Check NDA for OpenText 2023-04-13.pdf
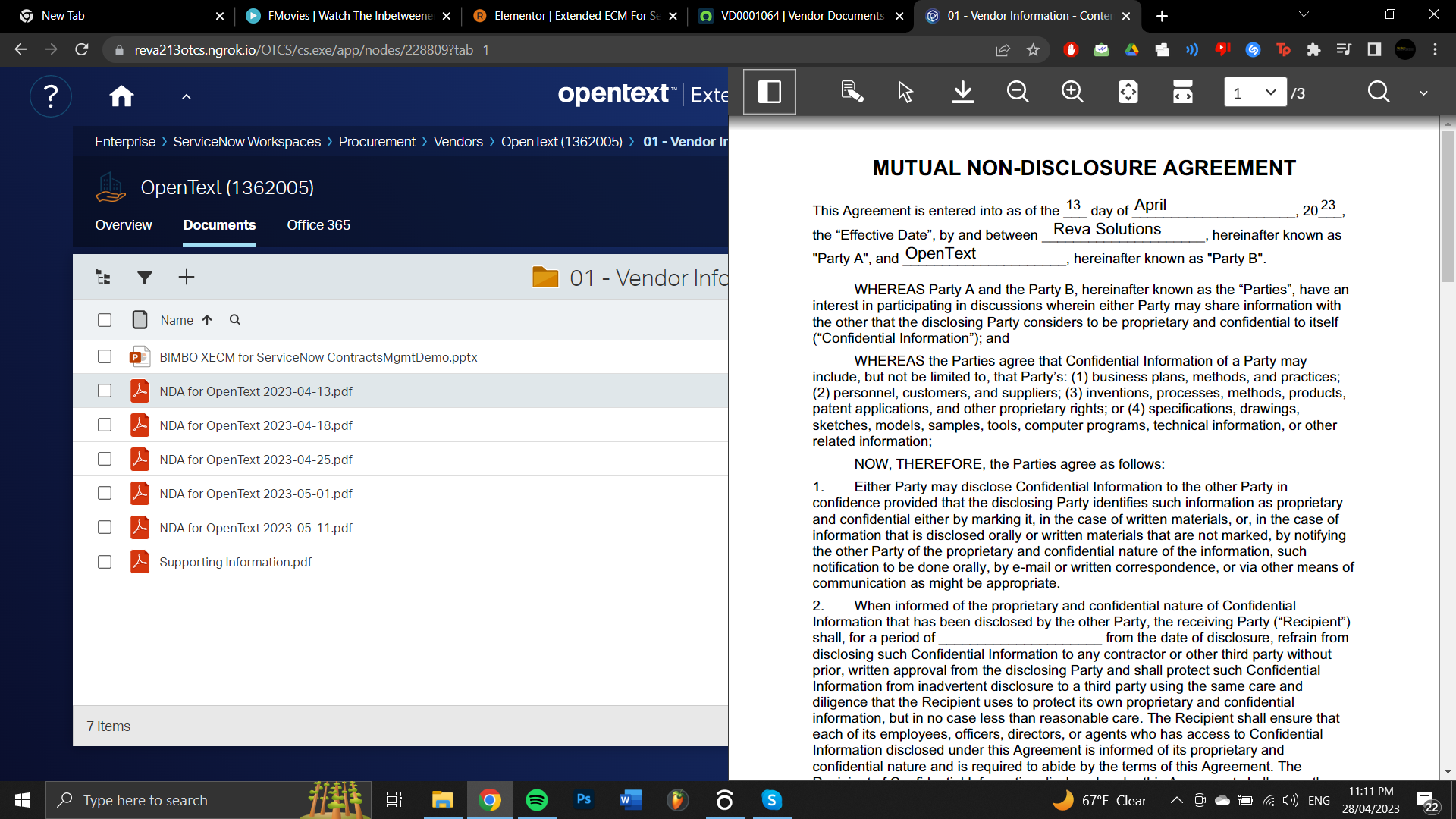This screenshot has height=819, width=1456. (x=105, y=391)
